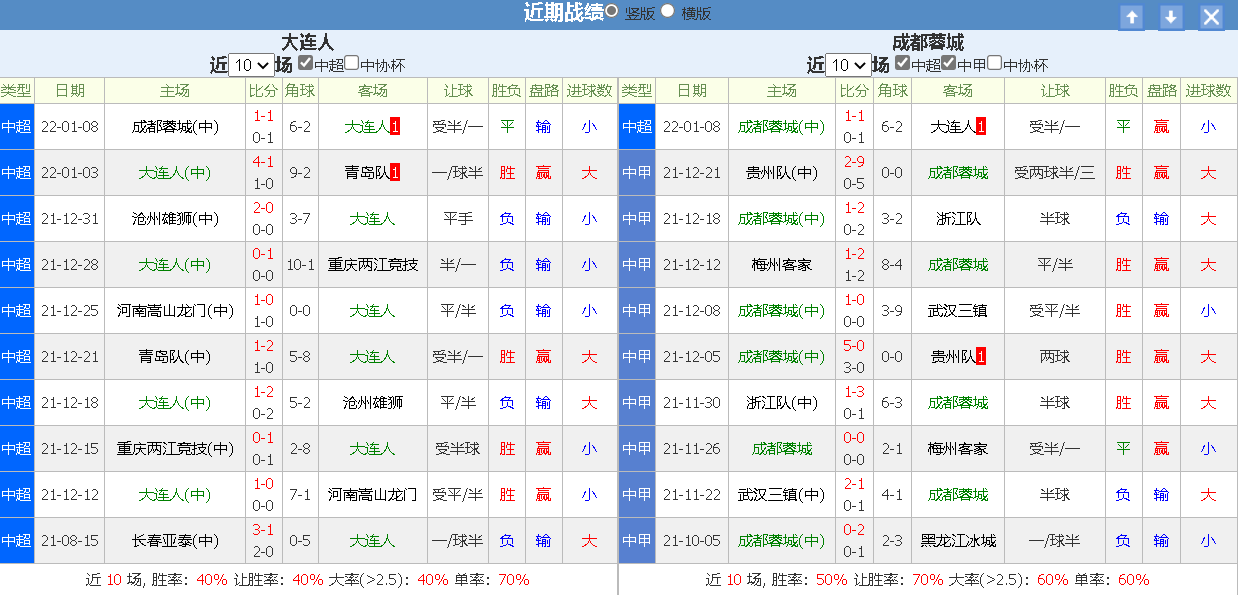This screenshot has height=595, width=1241.
Task: Click 成都蓉城 team title heading
Action: pyautogui.click(x=927, y=42)
